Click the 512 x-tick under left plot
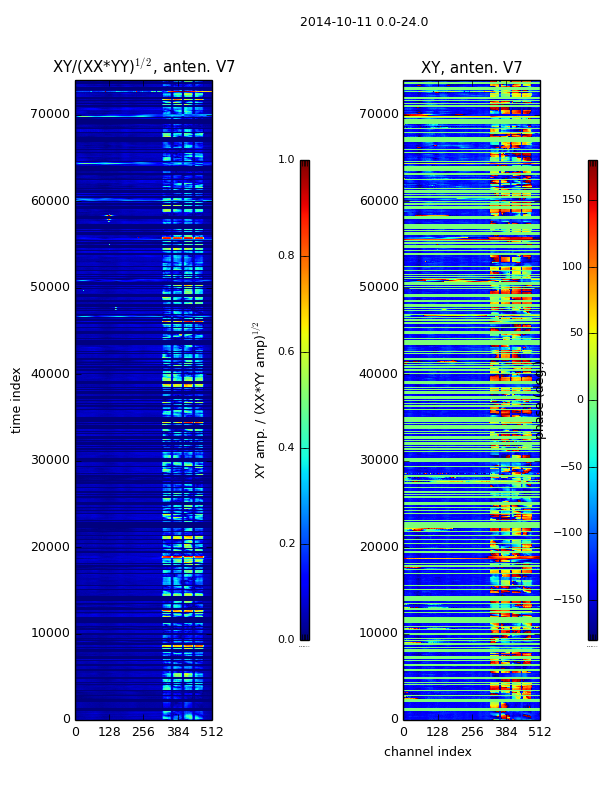The height and width of the screenshot is (800, 600). (211, 732)
